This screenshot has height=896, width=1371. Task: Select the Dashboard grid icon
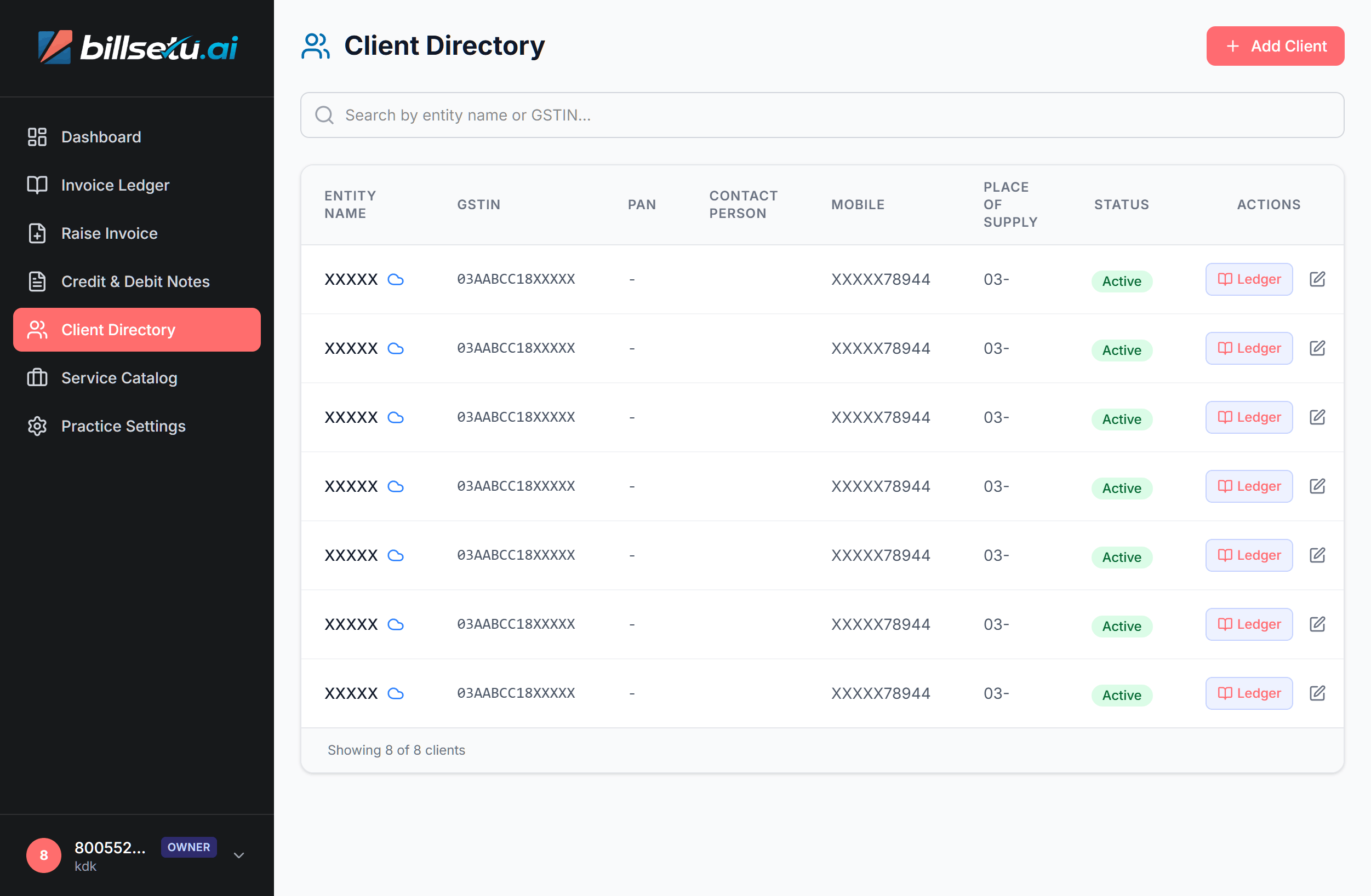[x=37, y=136]
